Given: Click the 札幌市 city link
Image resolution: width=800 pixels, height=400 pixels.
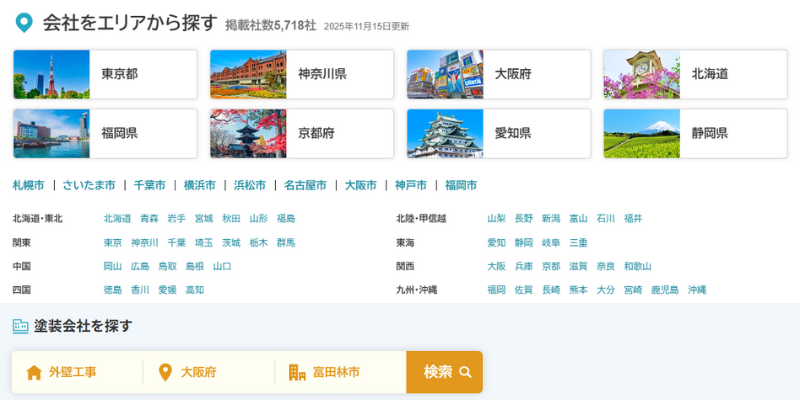Looking at the screenshot, I should [x=28, y=185].
